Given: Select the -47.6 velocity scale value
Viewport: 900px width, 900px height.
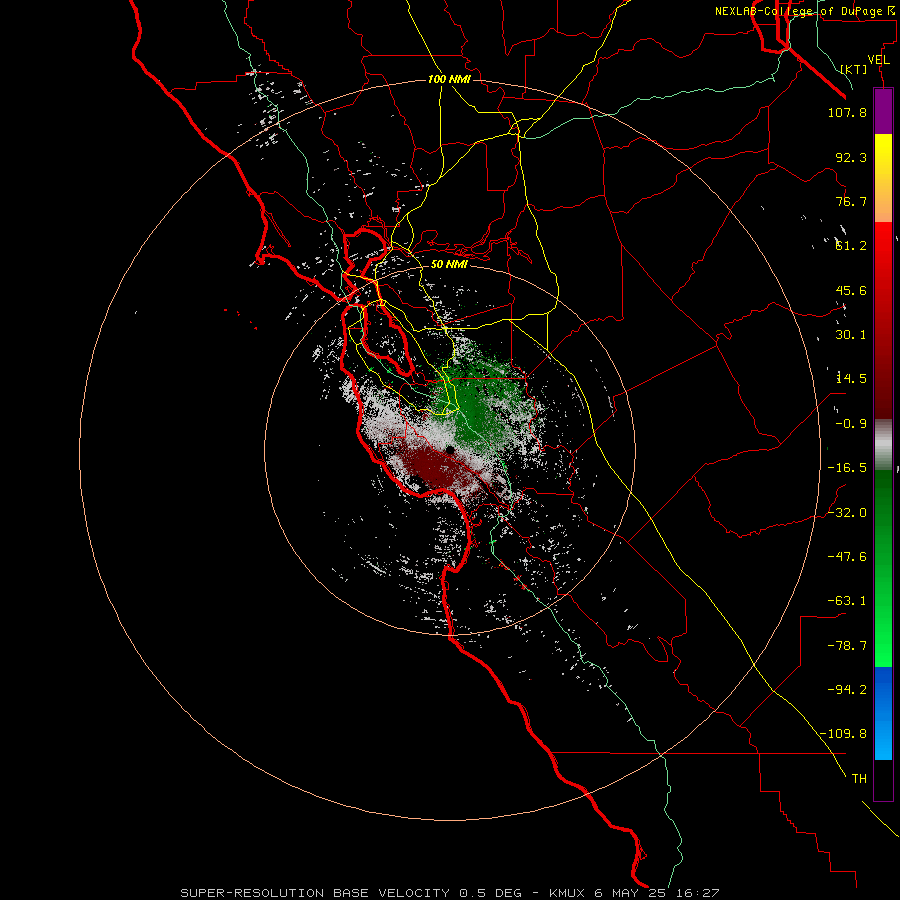Looking at the screenshot, I should pyautogui.click(x=847, y=557).
